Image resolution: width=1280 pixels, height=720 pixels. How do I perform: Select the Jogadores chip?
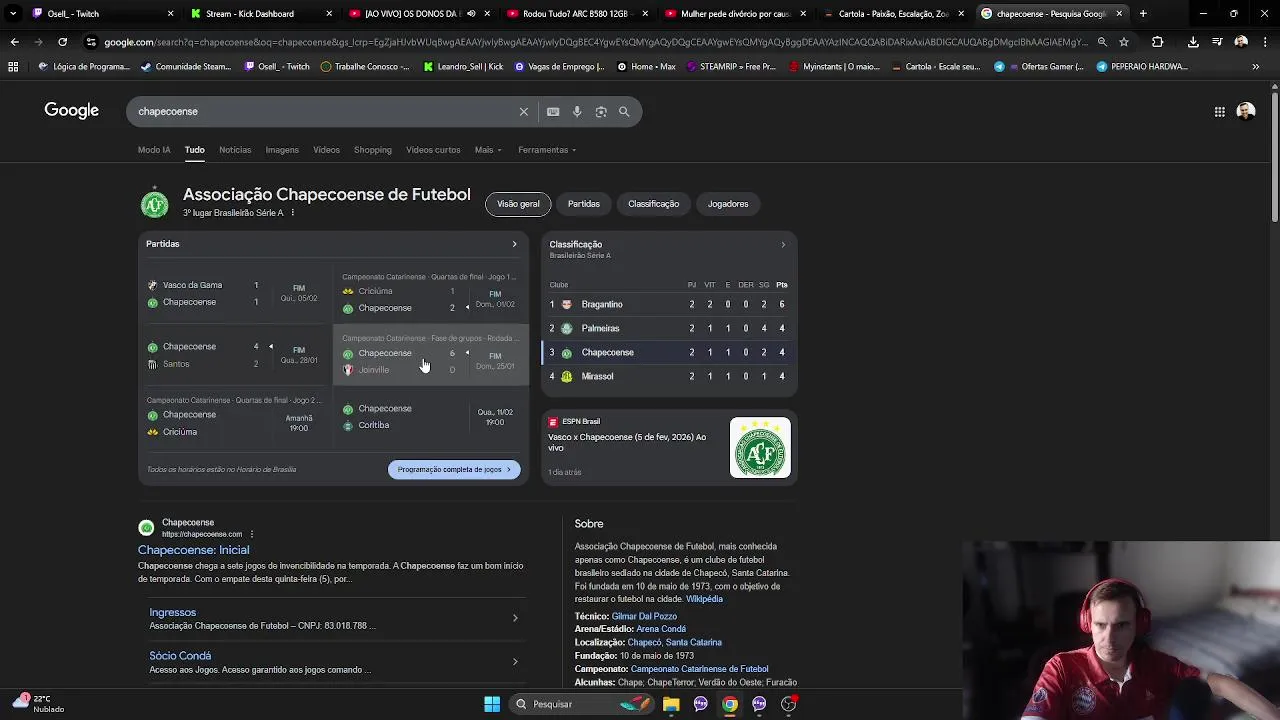[728, 204]
